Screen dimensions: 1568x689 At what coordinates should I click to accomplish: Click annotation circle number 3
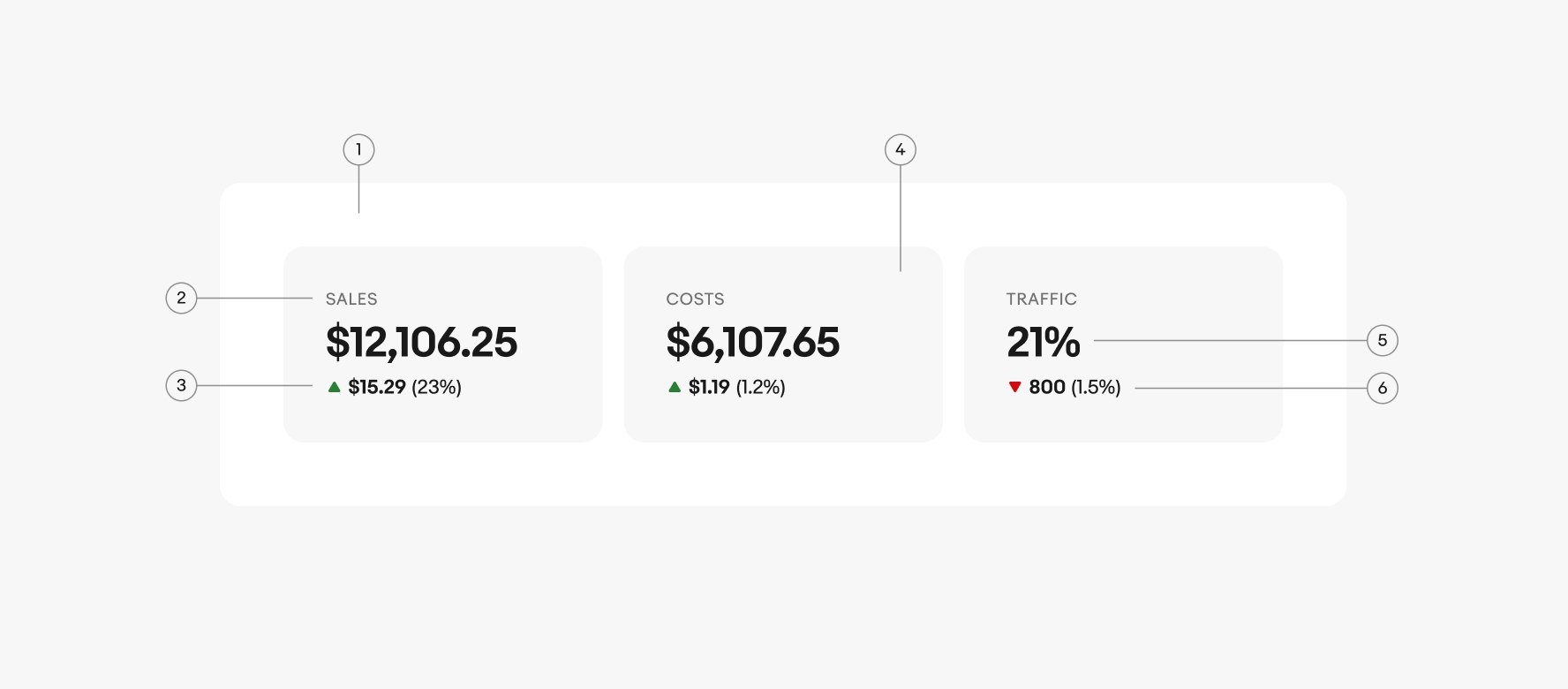(182, 385)
